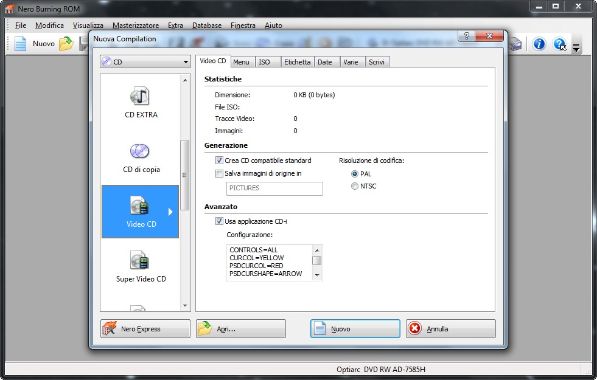Click the Optiarc DVD RW status bar text
Screen dimensions: 597x380
coord(381,369)
